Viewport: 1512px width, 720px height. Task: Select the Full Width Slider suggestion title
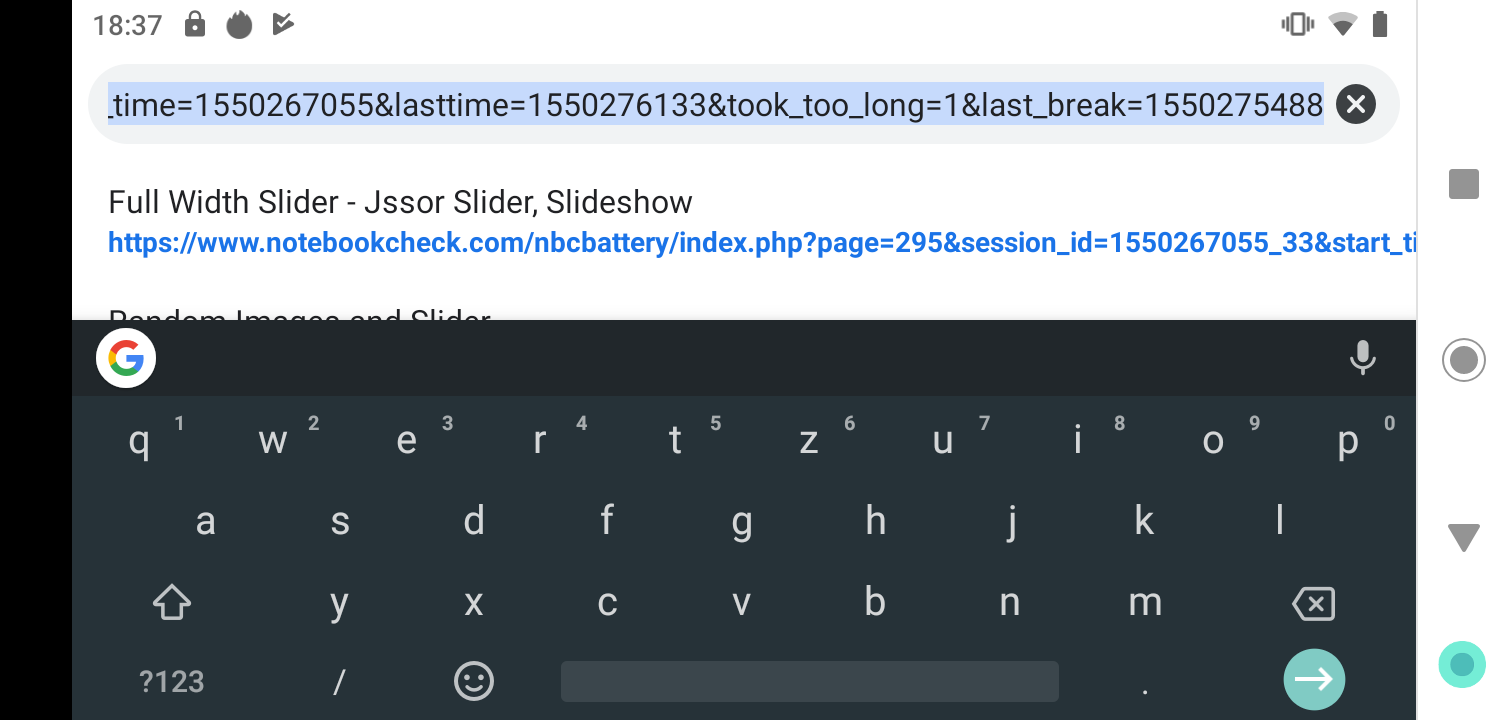[x=400, y=202]
